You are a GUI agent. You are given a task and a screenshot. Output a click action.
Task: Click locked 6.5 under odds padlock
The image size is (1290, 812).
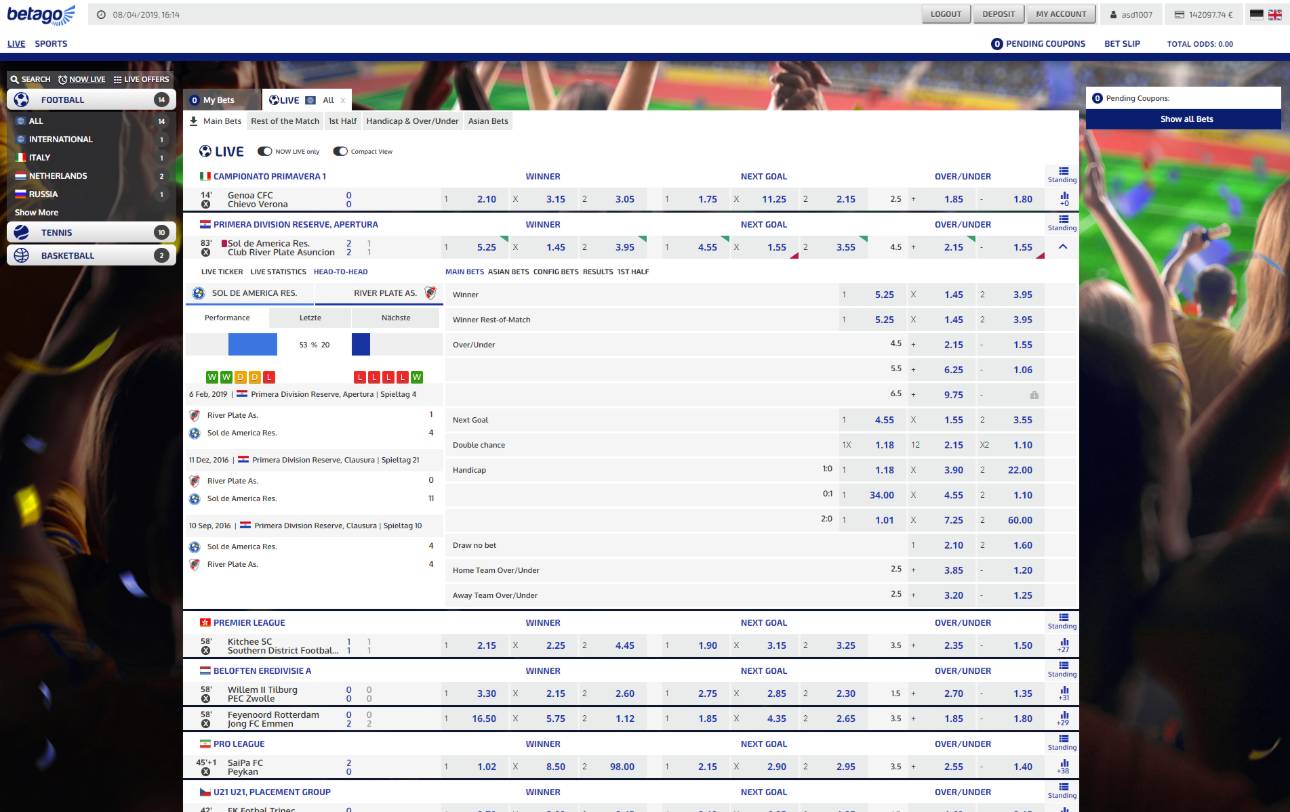click(1034, 395)
